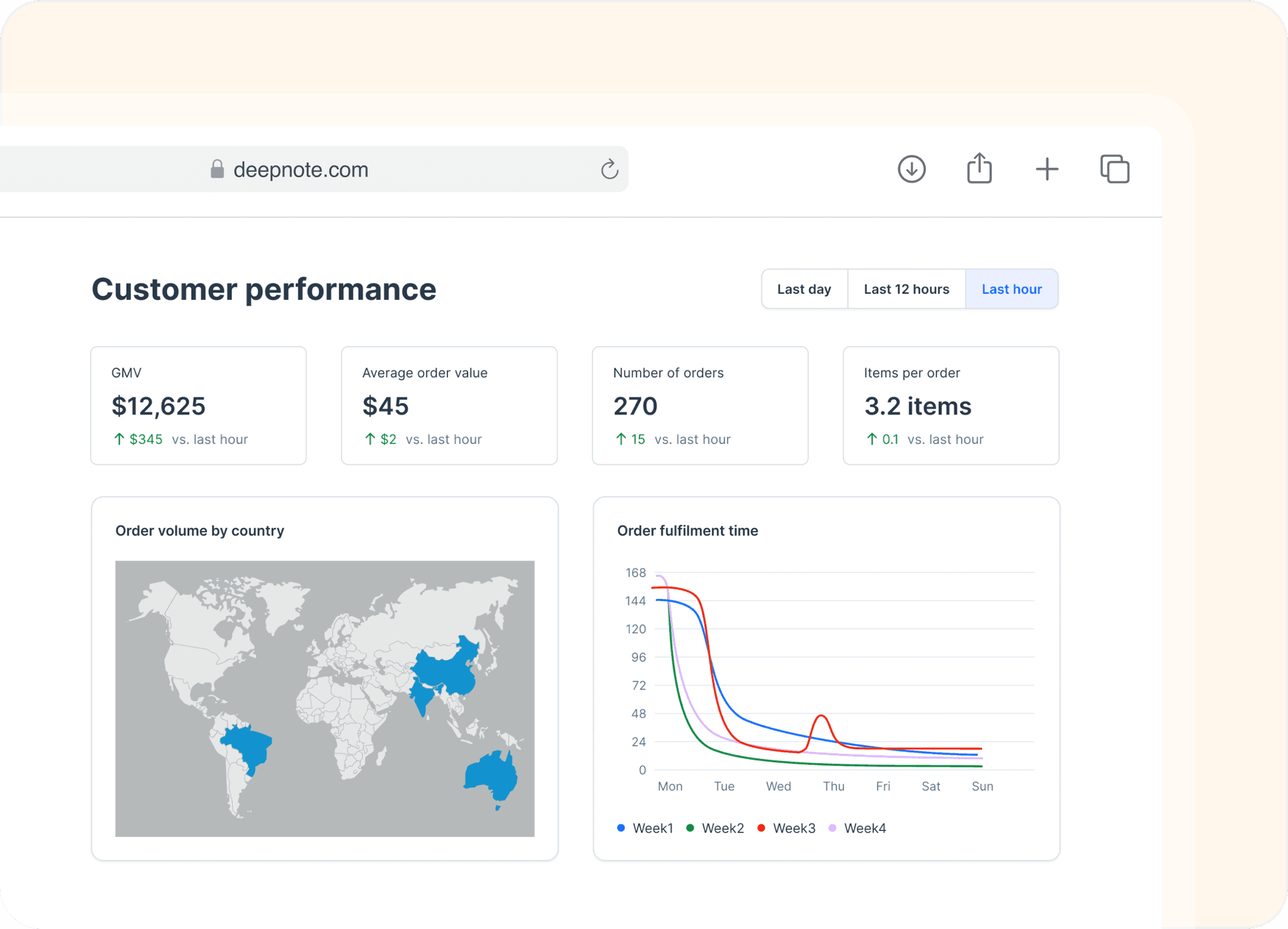
Task: Switch to the Last day time range
Action: pyautogui.click(x=804, y=288)
